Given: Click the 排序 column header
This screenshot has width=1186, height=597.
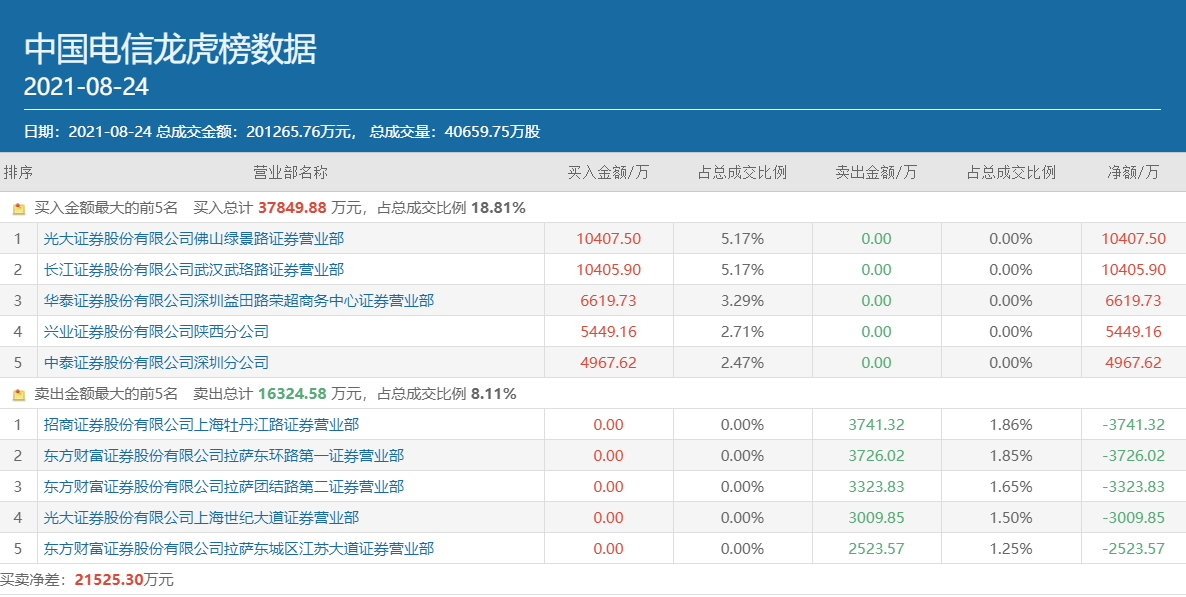Looking at the screenshot, I should (18, 172).
